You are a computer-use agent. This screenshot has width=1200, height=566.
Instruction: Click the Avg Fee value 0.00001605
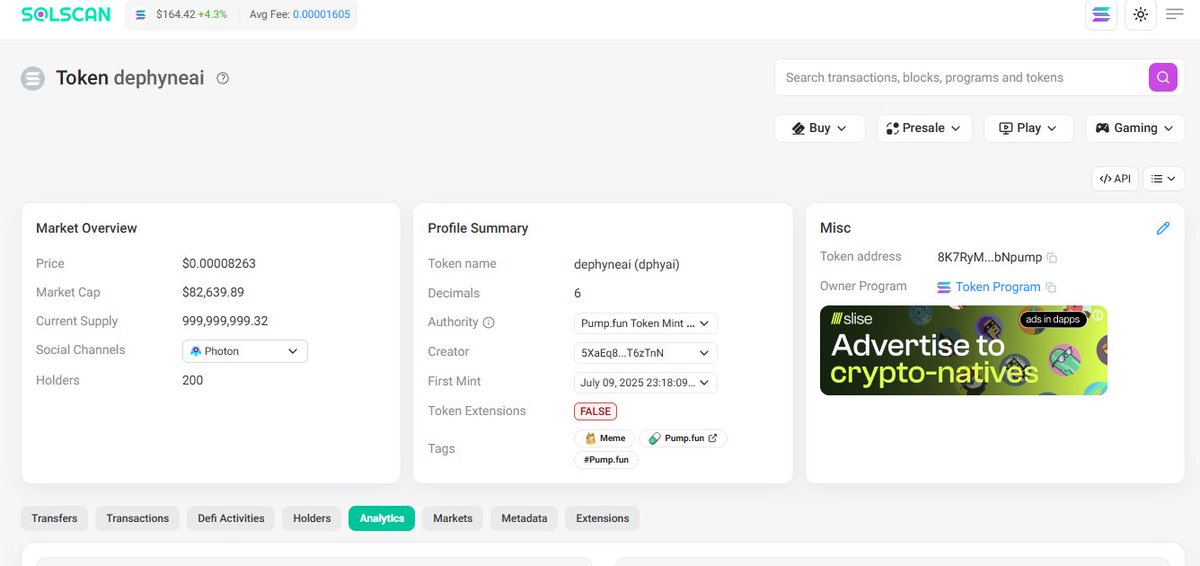321,15
